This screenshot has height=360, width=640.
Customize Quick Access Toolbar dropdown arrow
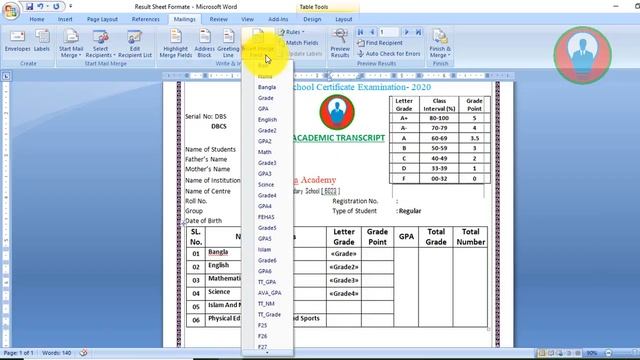pyautogui.click(x=71, y=7)
